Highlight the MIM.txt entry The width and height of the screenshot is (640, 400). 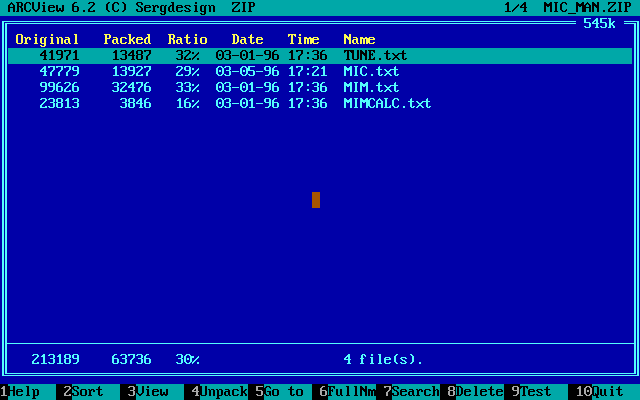371,88
